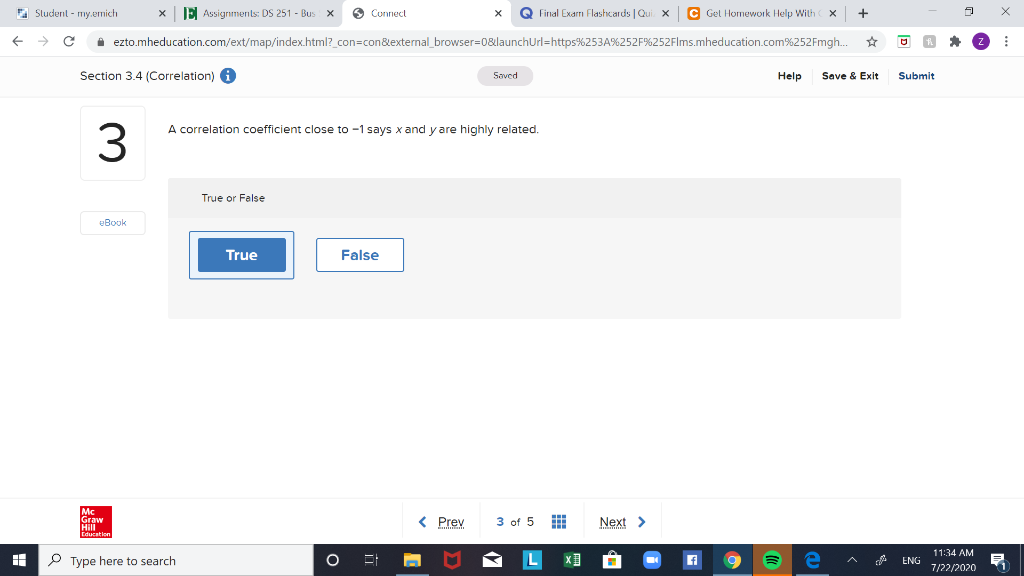Screen dimensions: 1024x576
Task: Open Spotify from the taskbar
Action: point(772,560)
